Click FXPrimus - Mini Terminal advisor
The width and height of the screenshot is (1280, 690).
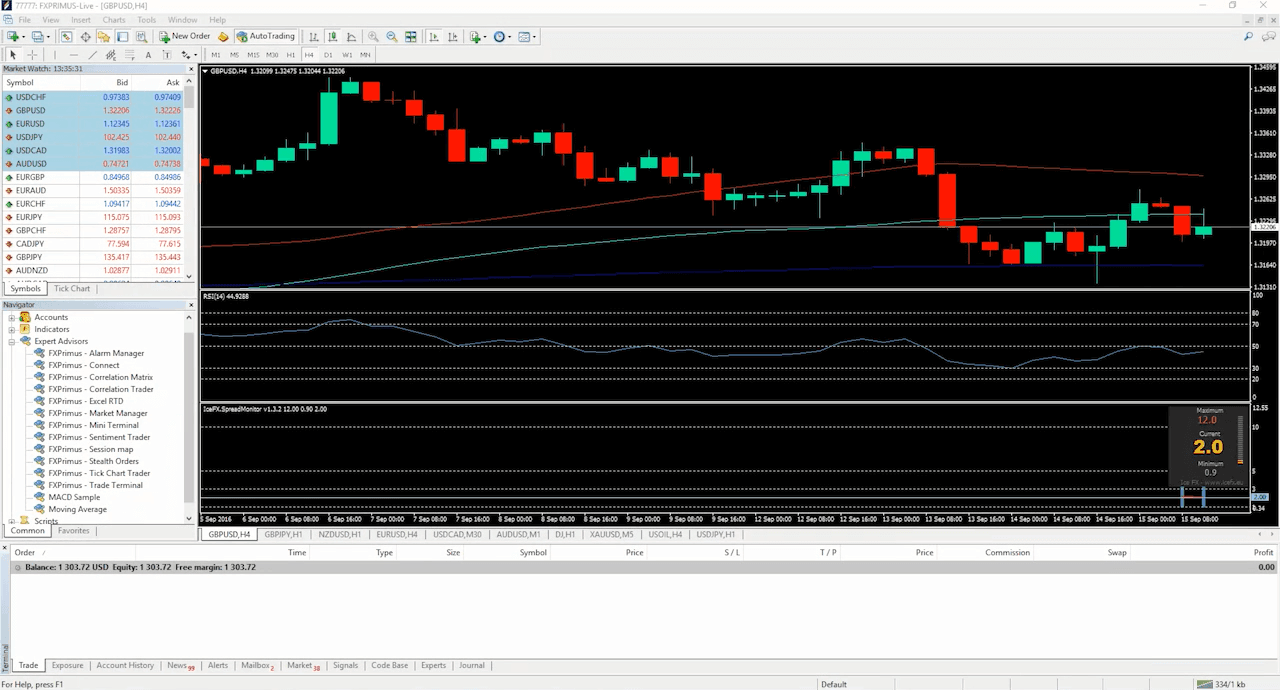click(93, 425)
